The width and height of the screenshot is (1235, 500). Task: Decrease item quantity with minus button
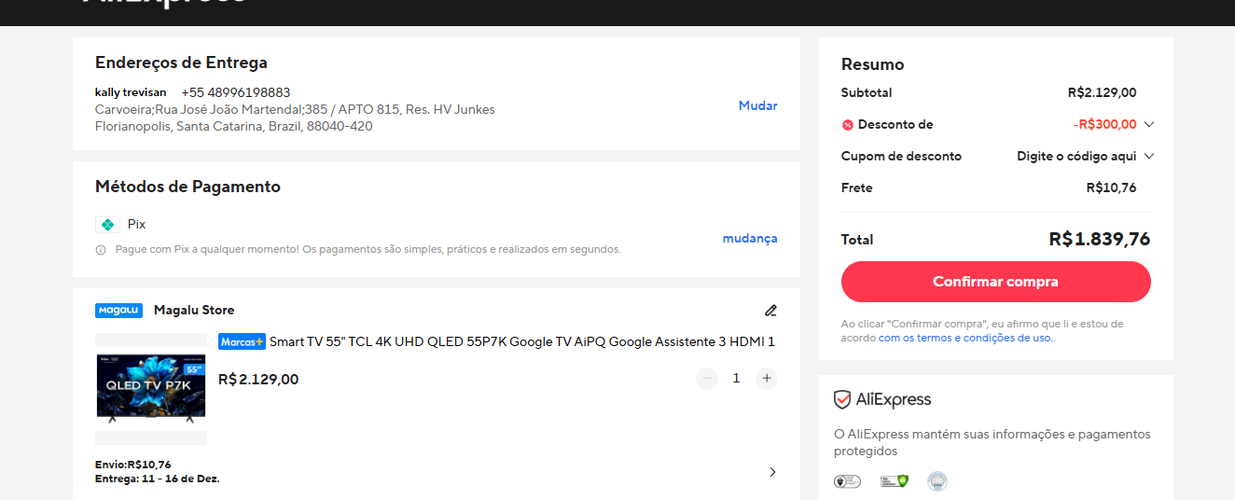pyautogui.click(x=707, y=378)
